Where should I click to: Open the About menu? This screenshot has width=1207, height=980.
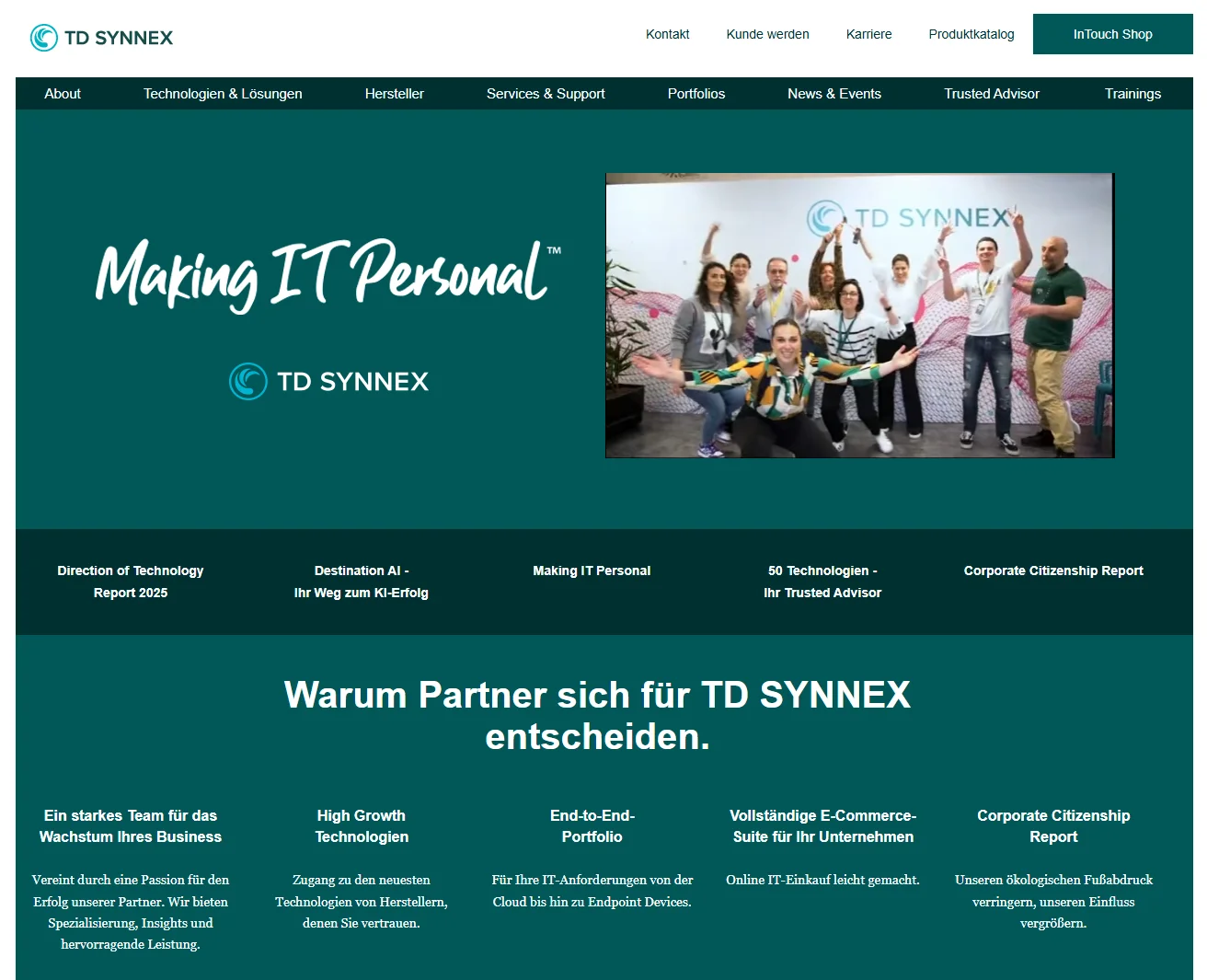coord(63,94)
